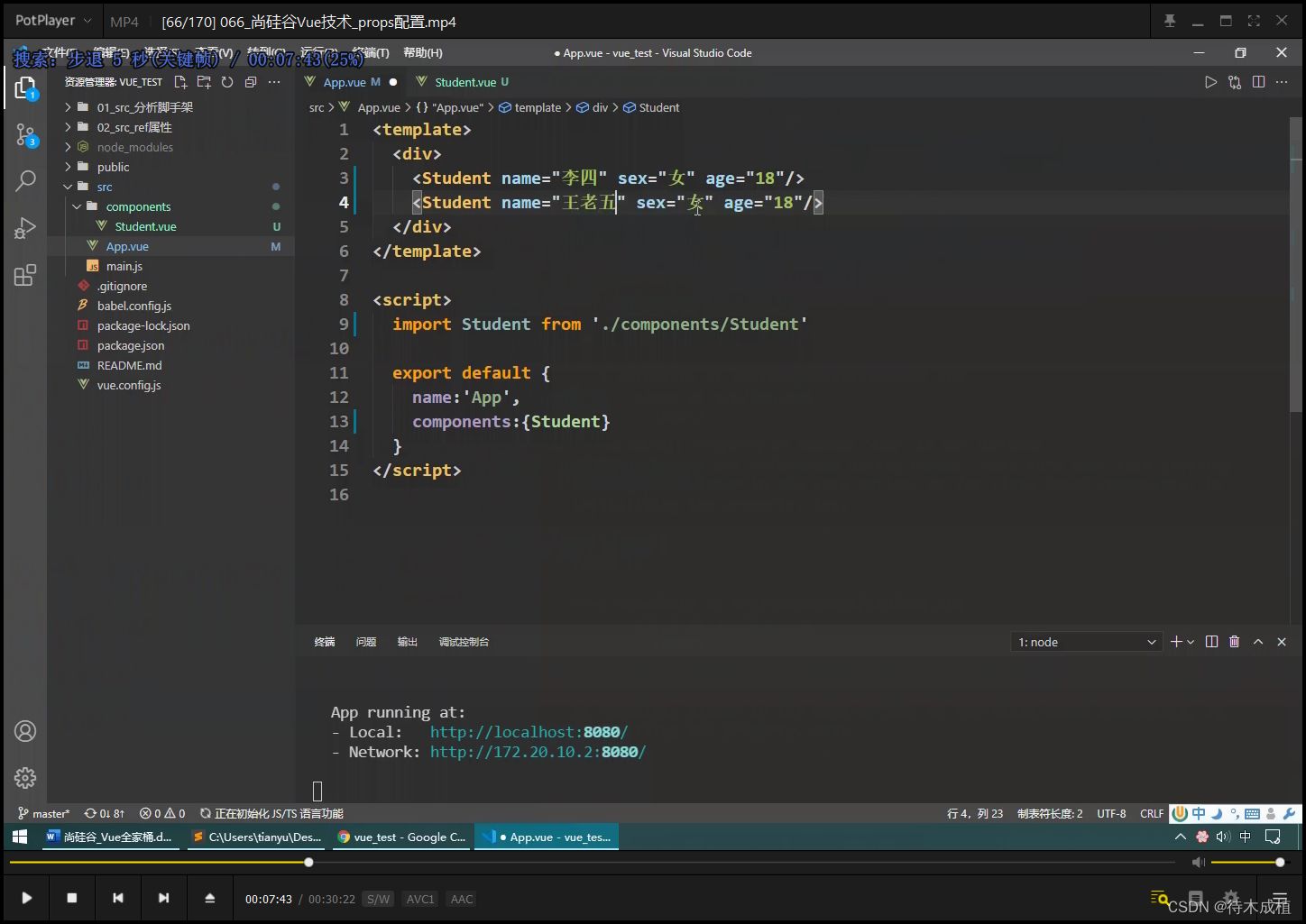The image size is (1306, 924).
Task: Create a new folder in VUE_TEST explorer
Action: tap(204, 82)
